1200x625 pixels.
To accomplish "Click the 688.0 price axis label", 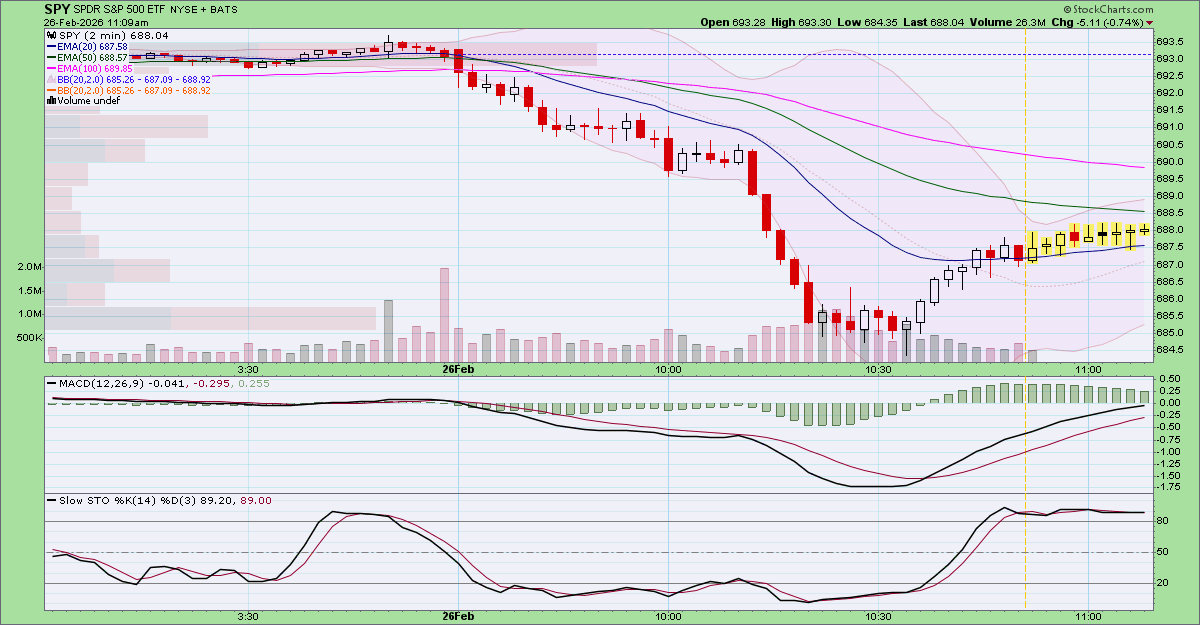I will tap(1171, 229).
